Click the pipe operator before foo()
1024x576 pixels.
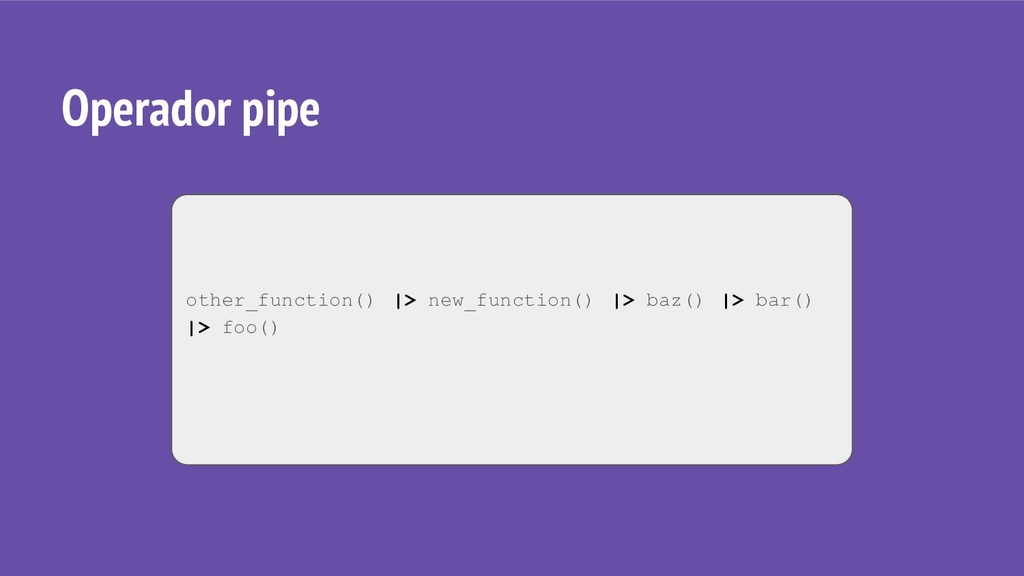199,328
